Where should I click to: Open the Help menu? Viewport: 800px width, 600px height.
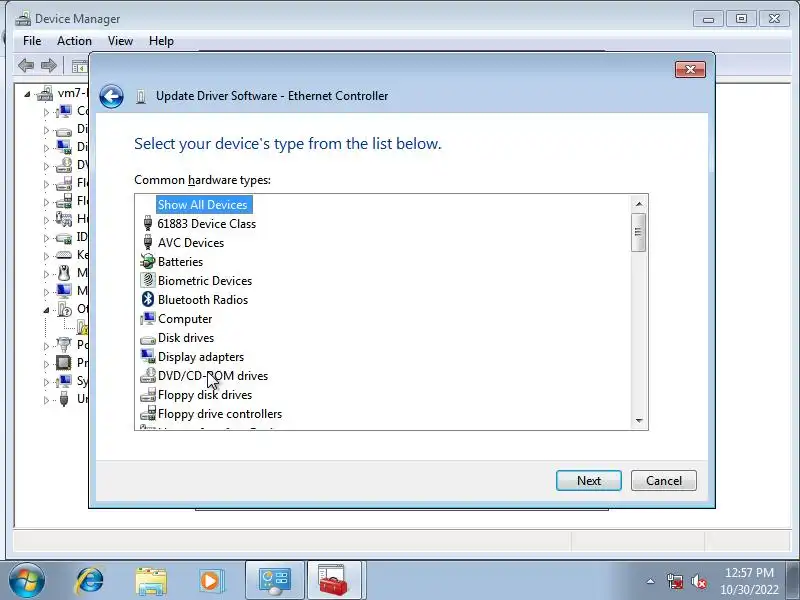click(161, 41)
